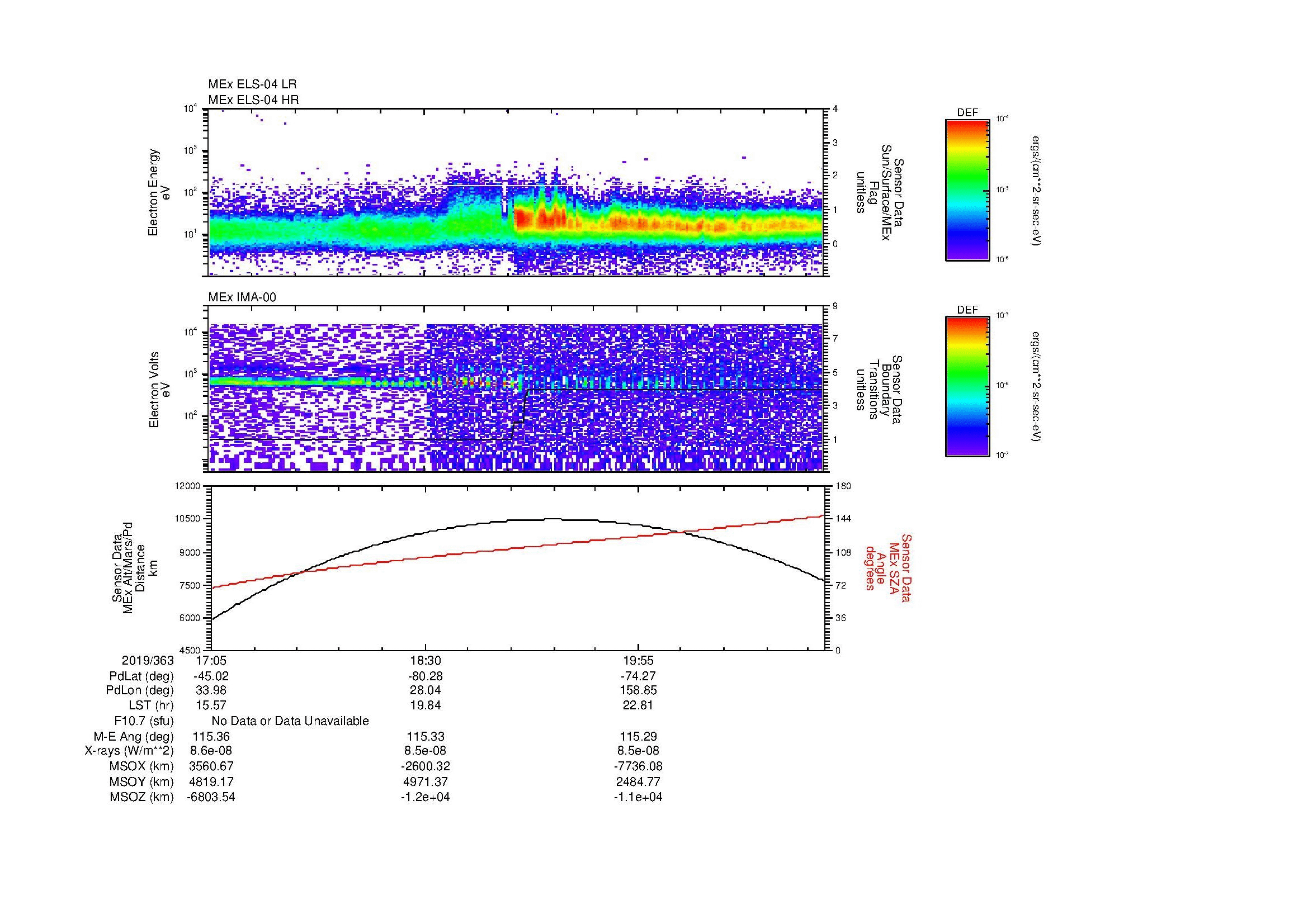
Task: Click the top colorbar unit label 'ergs/(cm**2-sr-sec-eV)'
Action: (x=1036, y=191)
